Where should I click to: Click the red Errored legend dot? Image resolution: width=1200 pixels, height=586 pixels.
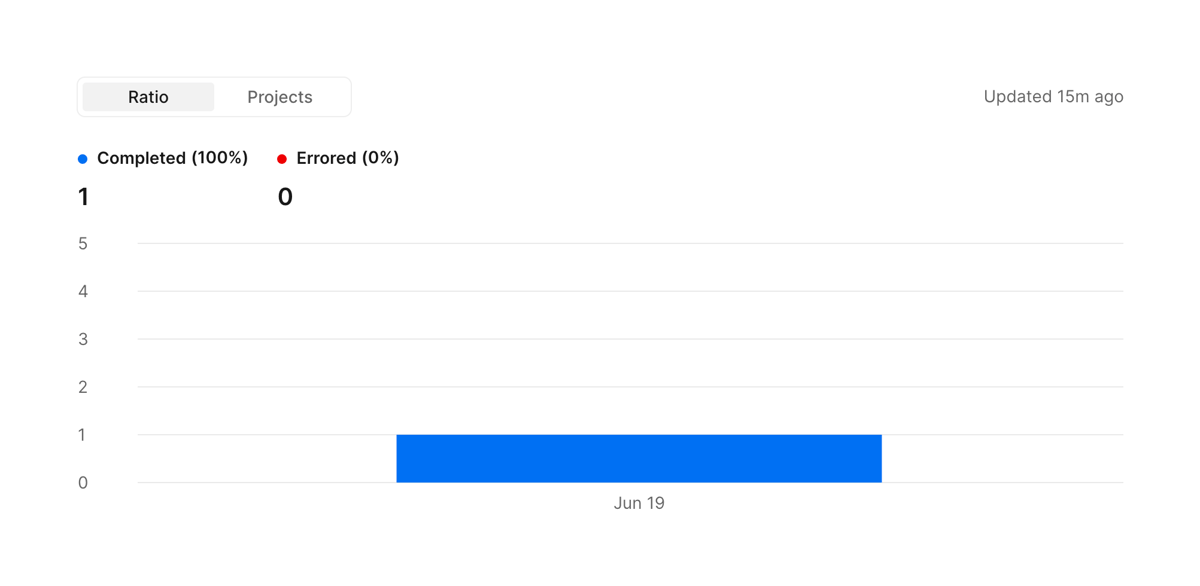(x=282, y=159)
